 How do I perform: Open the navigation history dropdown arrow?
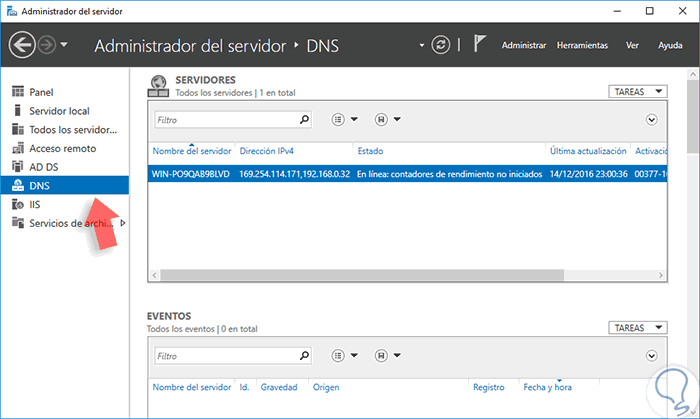[x=64, y=45]
